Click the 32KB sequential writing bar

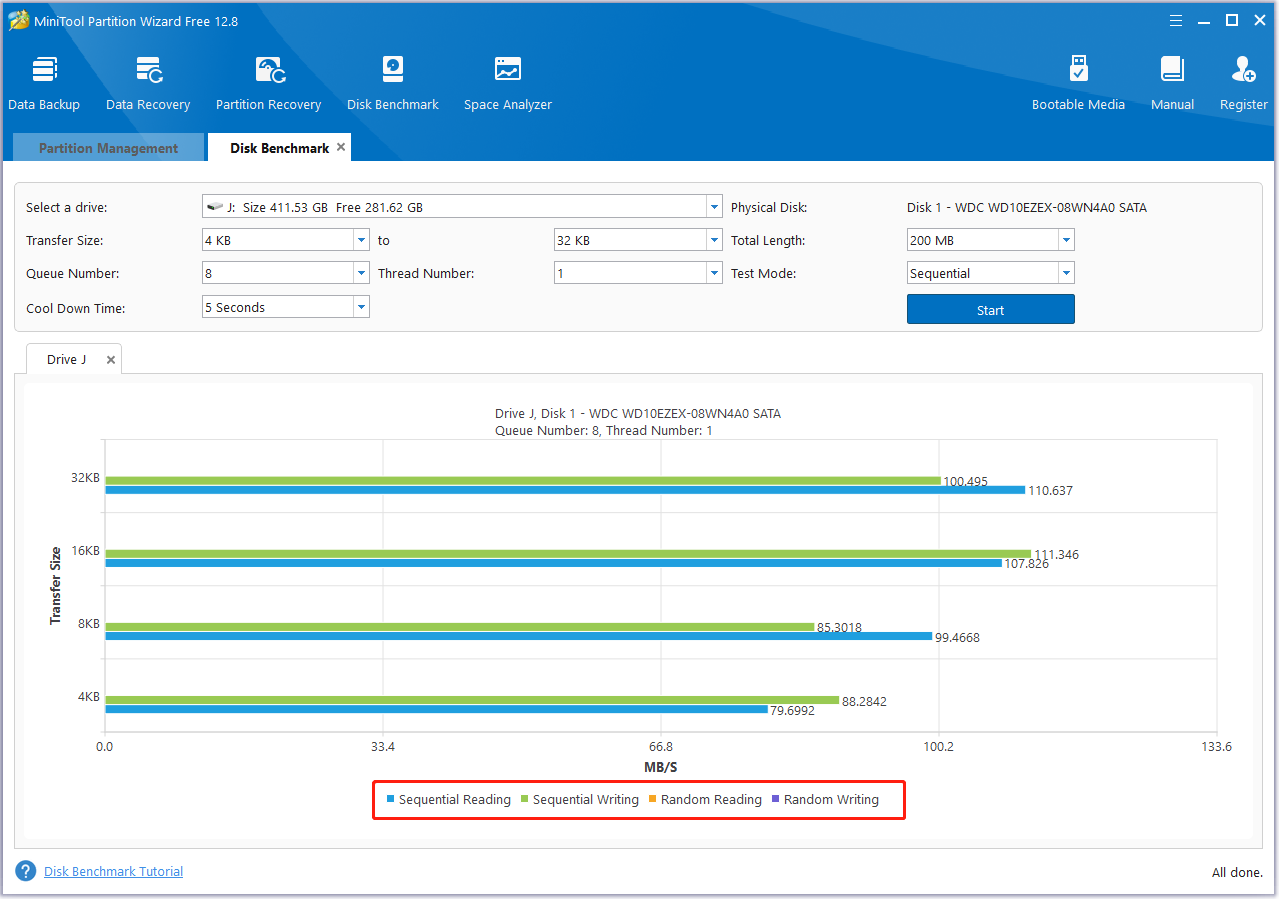point(523,481)
